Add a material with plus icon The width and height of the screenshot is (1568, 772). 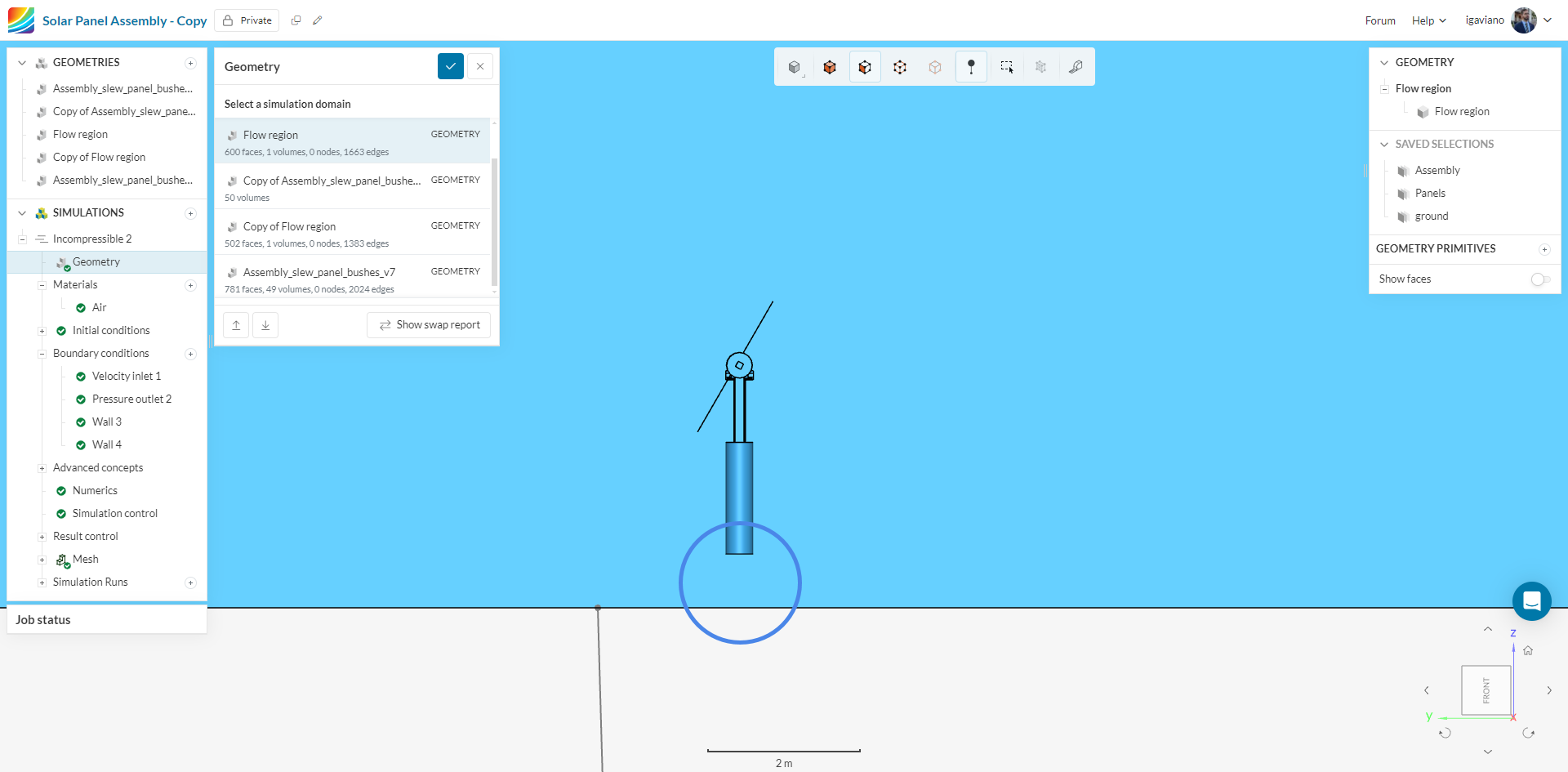coord(190,285)
